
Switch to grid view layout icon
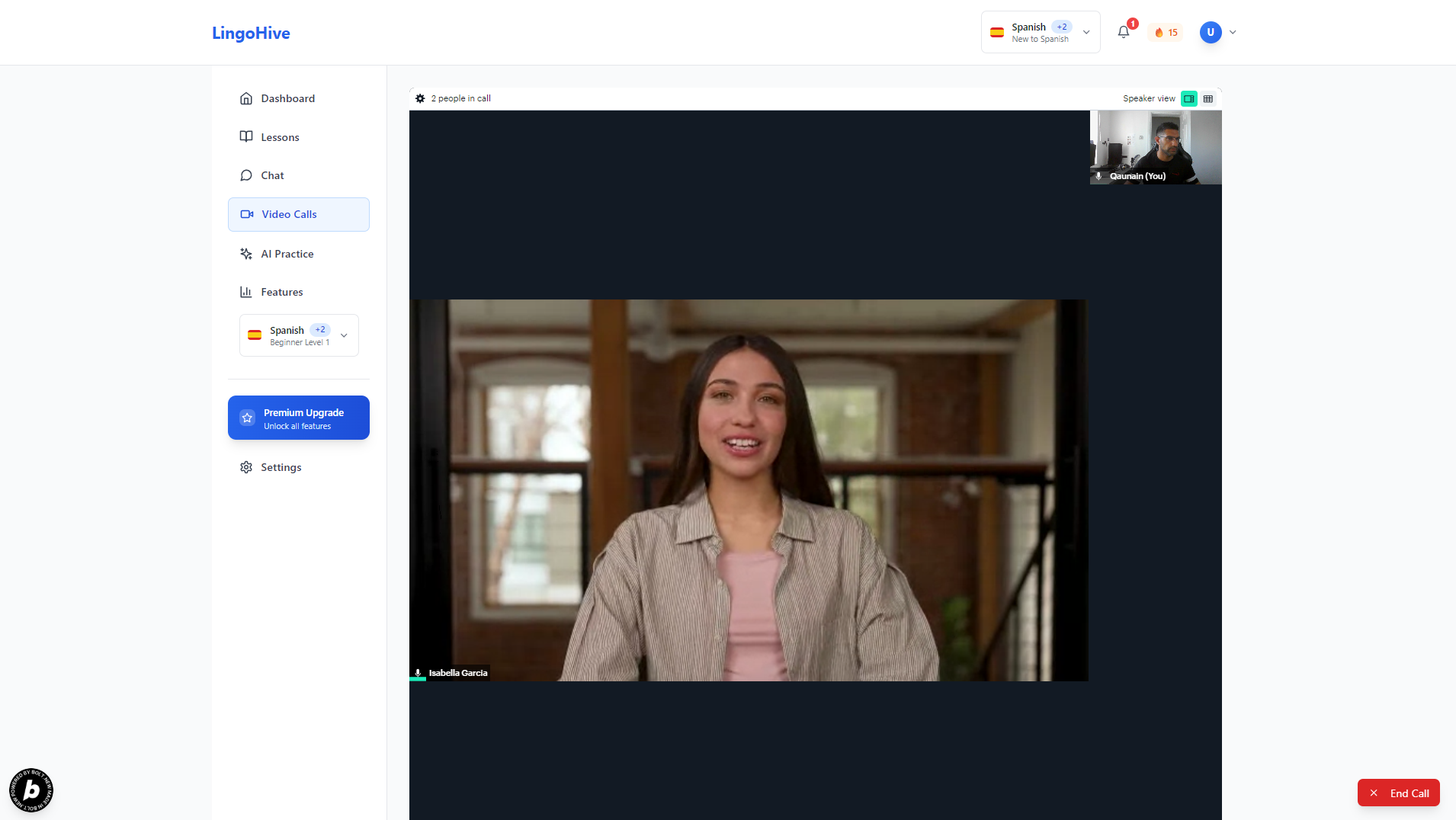point(1208,98)
